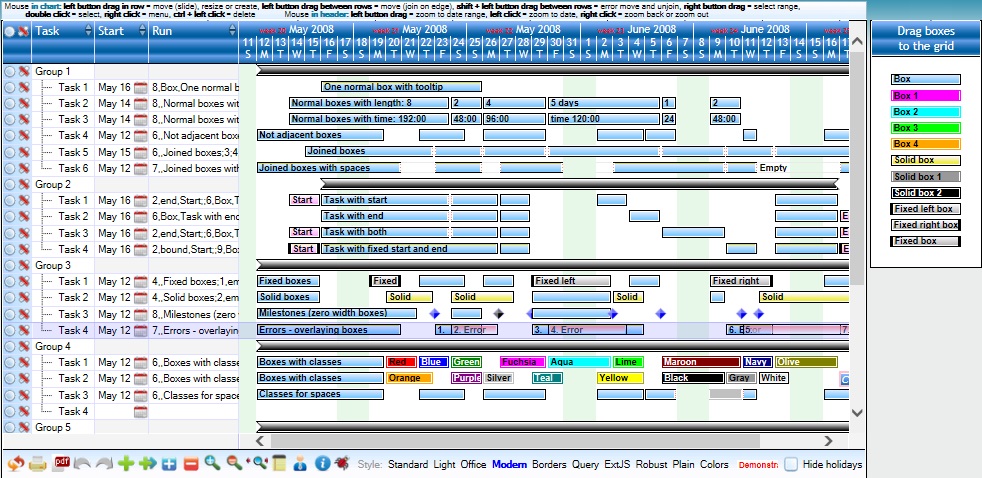The height and width of the screenshot is (478, 982).
Task: Click the delete icon in the Group 3 row
Action: (24, 266)
